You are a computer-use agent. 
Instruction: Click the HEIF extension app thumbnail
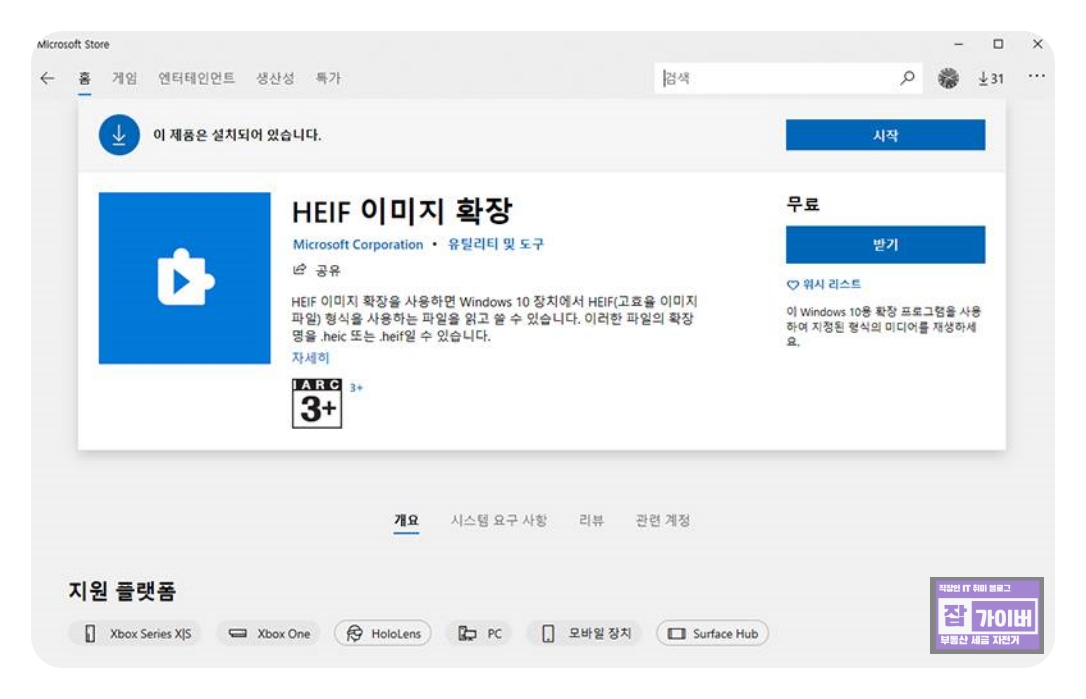click(185, 278)
